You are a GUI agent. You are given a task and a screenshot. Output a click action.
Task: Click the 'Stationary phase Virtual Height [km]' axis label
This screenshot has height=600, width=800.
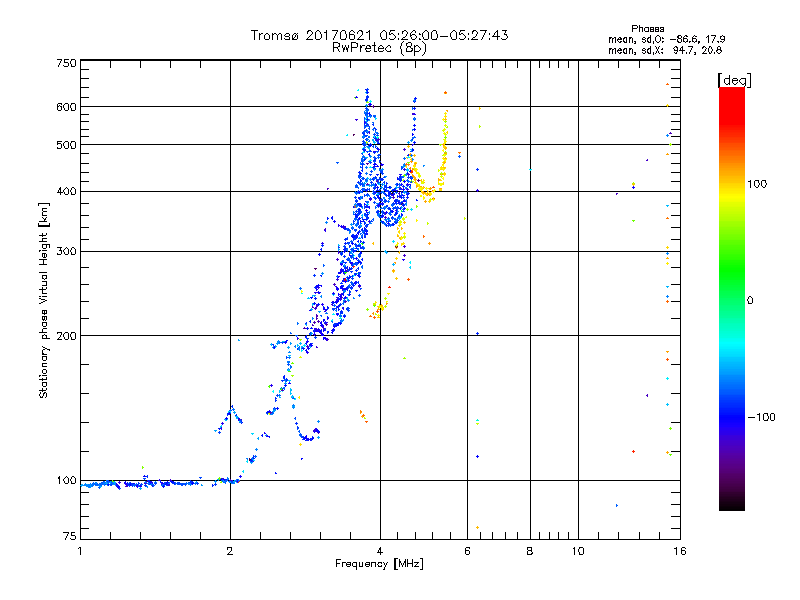click(44, 300)
